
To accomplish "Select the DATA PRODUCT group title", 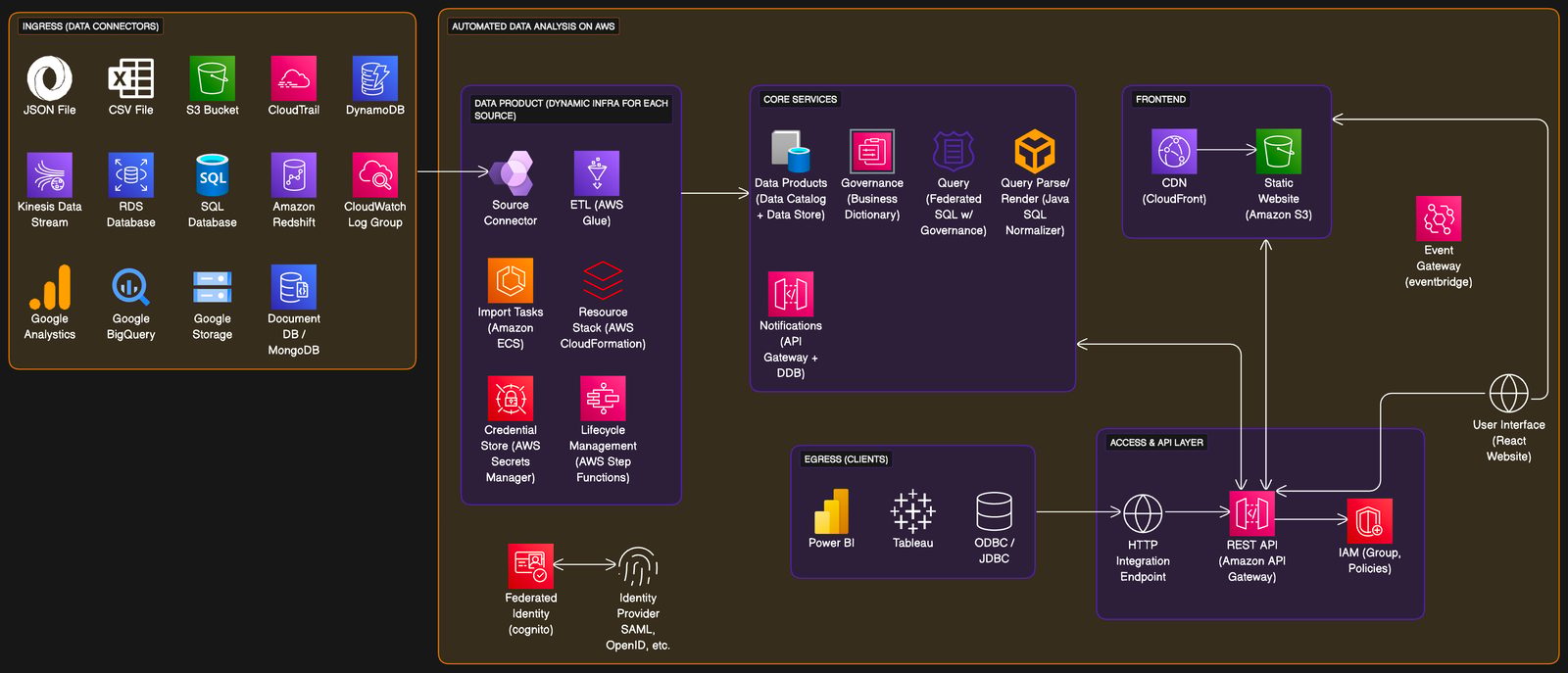I will click(x=571, y=110).
